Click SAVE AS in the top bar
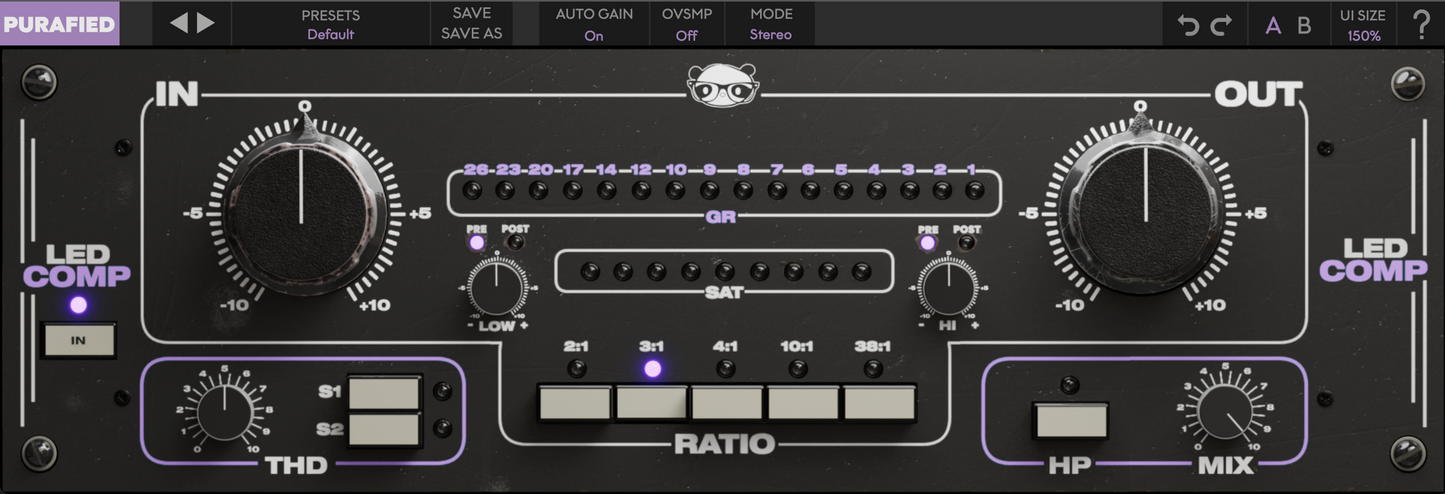 [x=471, y=34]
